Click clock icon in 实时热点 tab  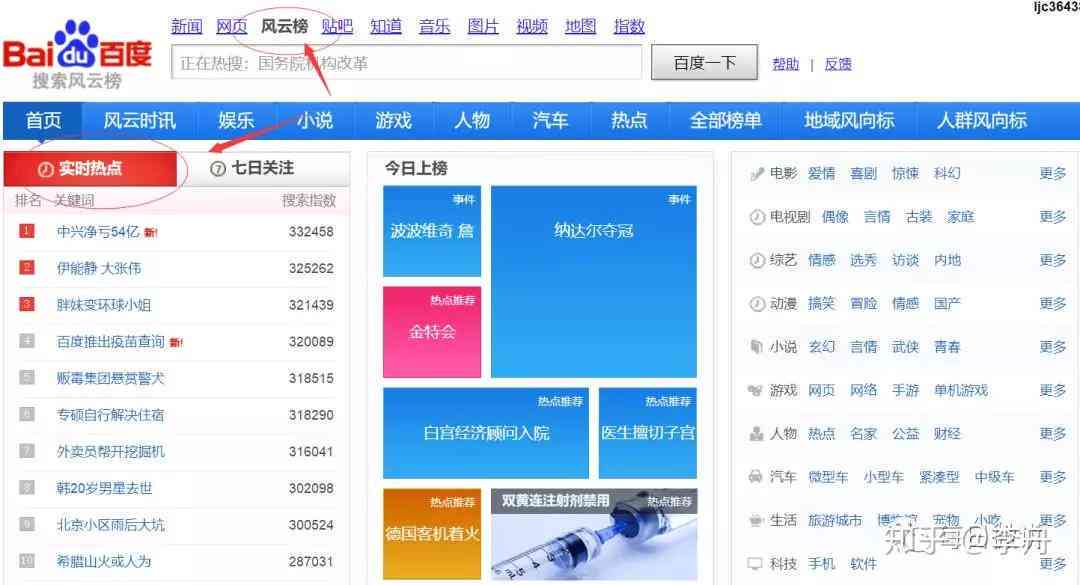[46, 170]
